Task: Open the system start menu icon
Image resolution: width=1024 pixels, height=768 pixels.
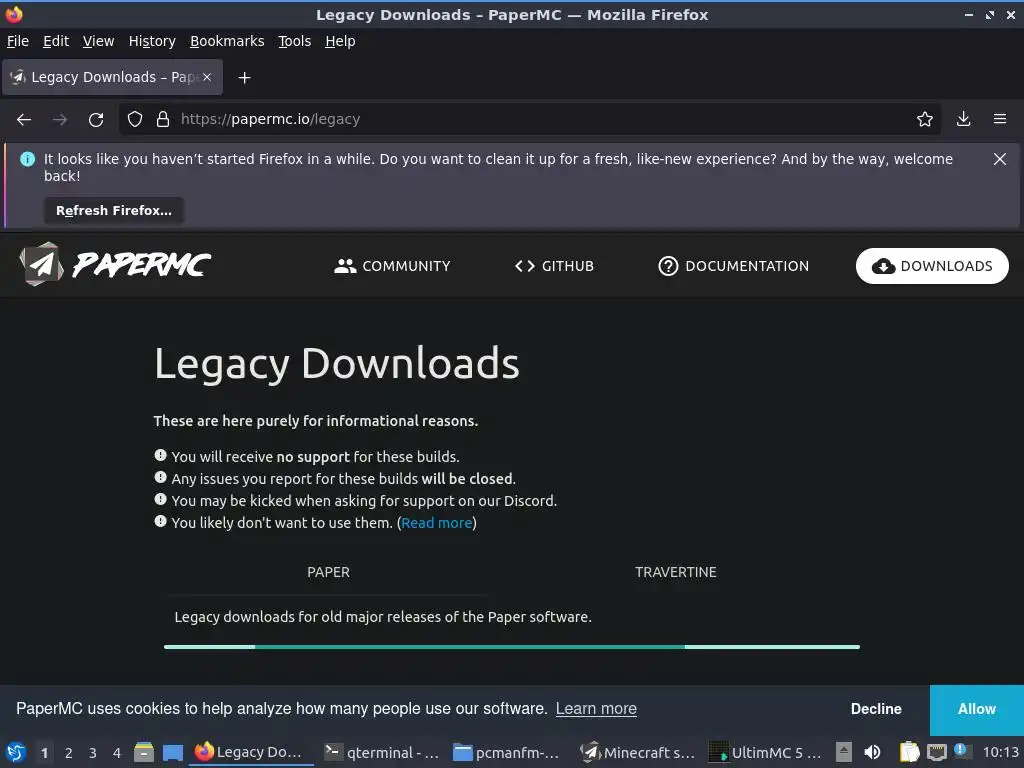Action: (x=16, y=752)
